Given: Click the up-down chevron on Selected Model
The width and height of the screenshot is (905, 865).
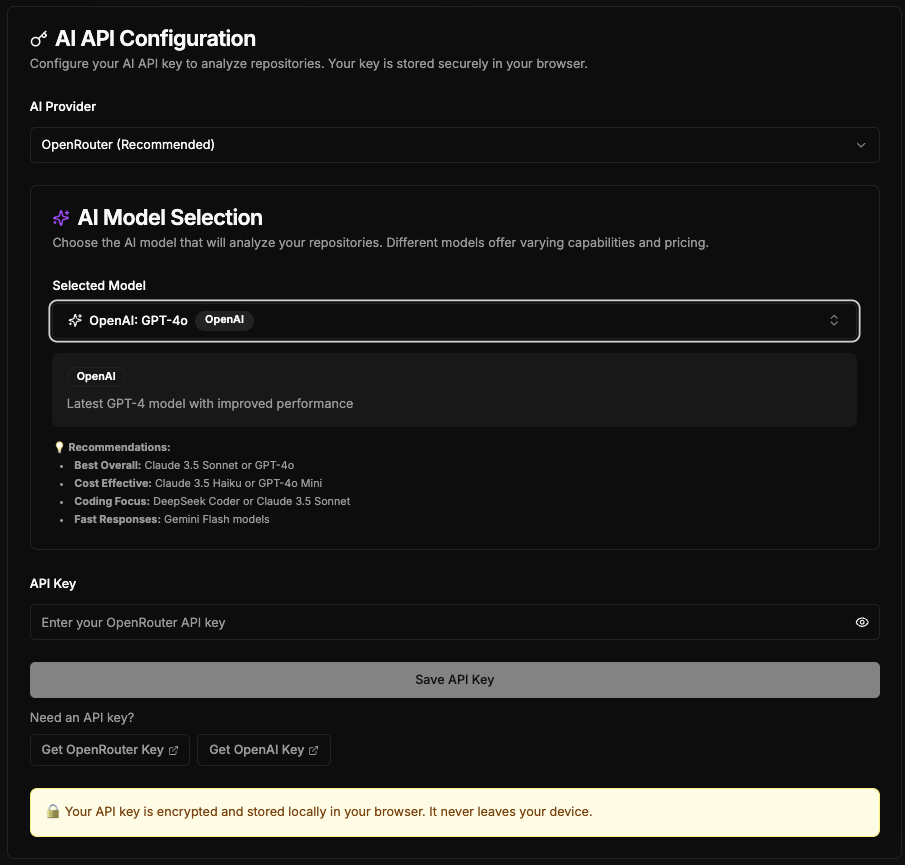Looking at the screenshot, I should tap(834, 320).
